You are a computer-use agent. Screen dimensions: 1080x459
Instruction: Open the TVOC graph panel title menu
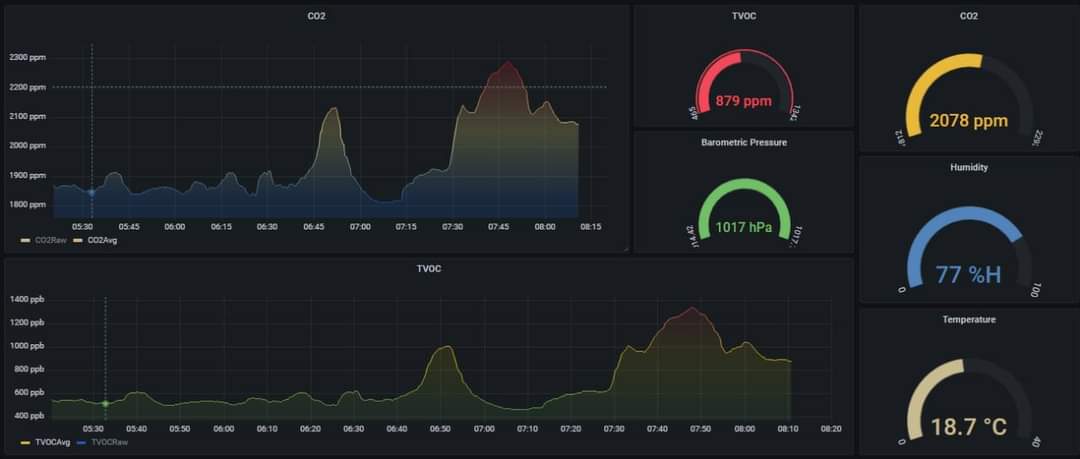428,268
